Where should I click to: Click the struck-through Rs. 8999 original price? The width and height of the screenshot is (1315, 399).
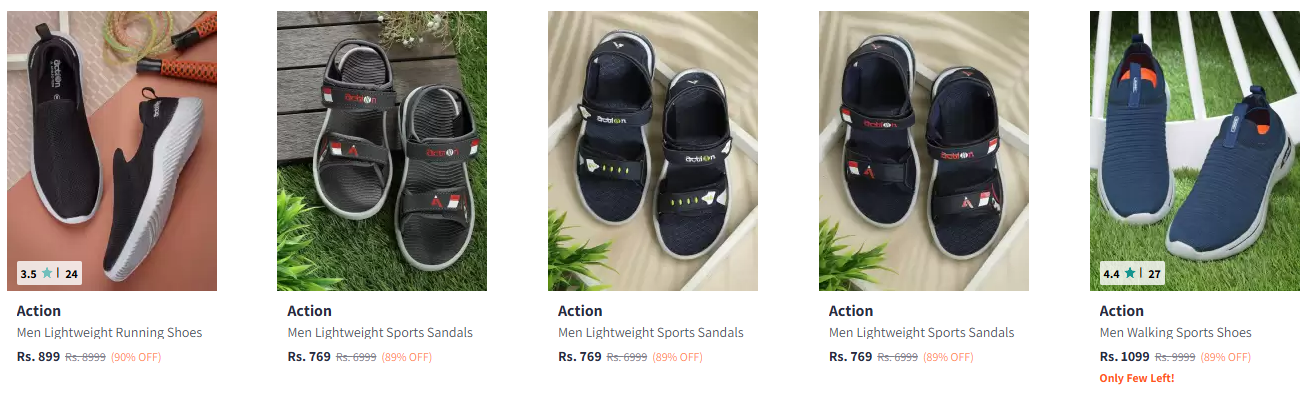[x=86, y=357]
